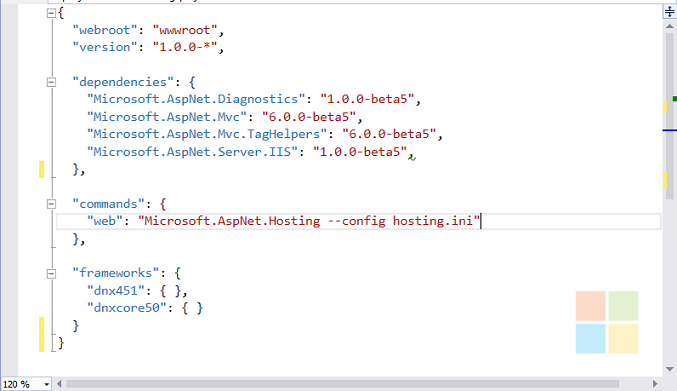Screen dimensions: 677x391
Task: Click the "1.0.0-*" version value
Action: click(185, 47)
